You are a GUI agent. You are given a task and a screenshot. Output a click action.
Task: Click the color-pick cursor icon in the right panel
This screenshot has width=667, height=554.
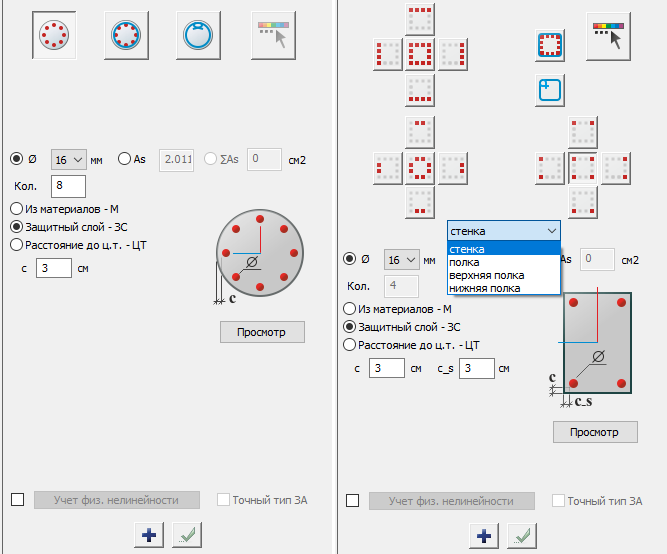tap(609, 36)
